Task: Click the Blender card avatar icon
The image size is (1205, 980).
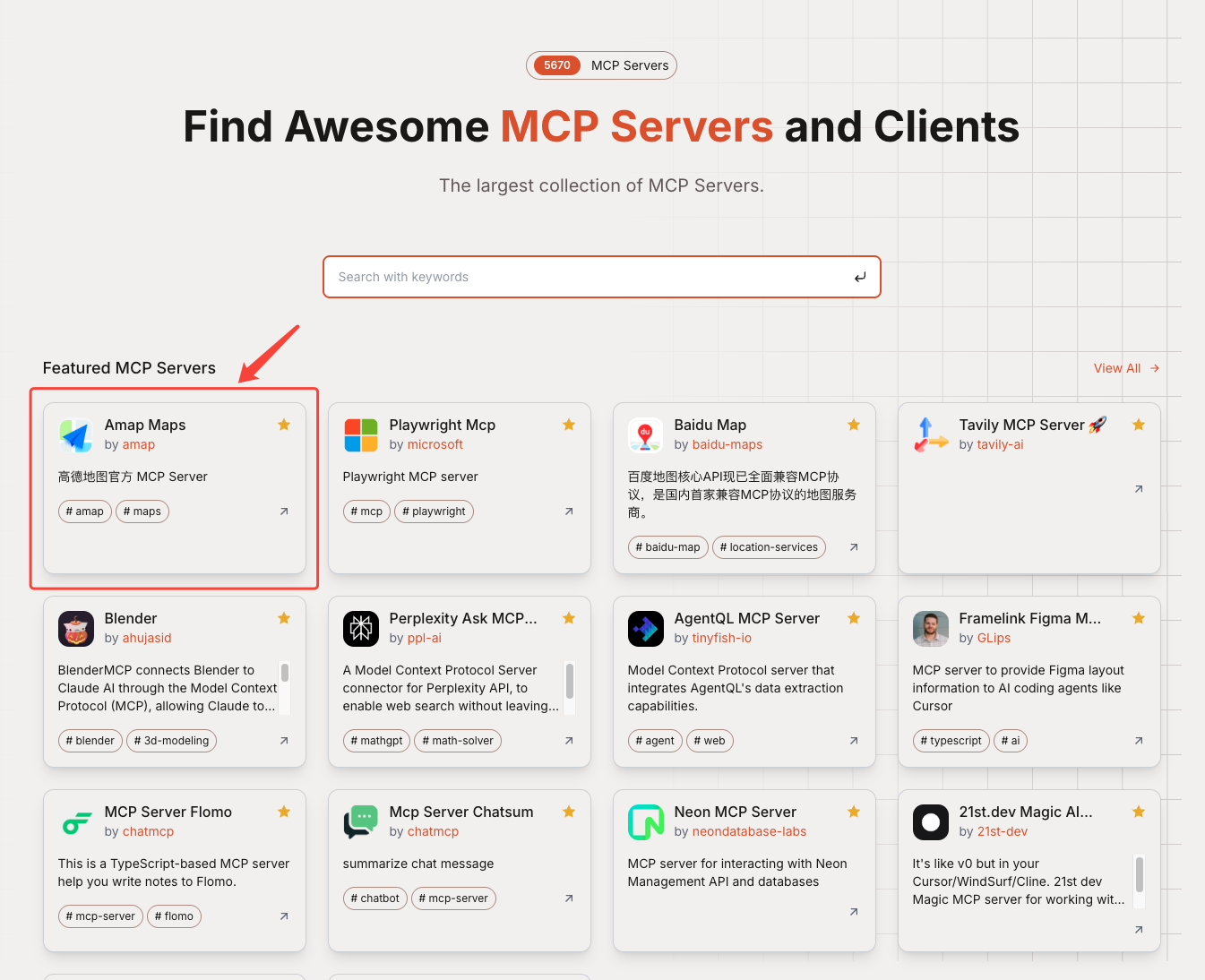Action: pos(76,629)
